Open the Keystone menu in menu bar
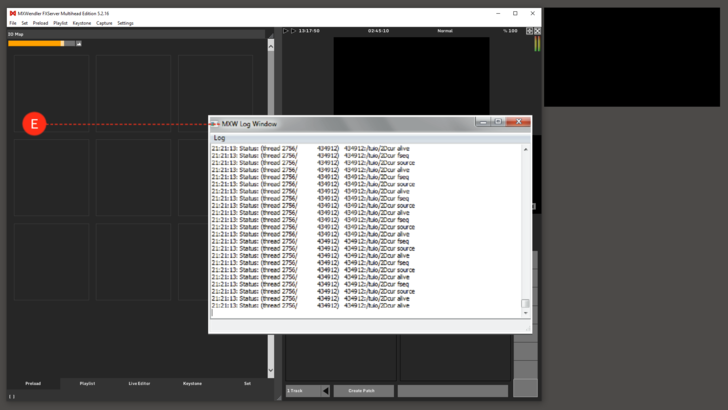Viewport: 728px width, 410px height. click(x=82, y=23)
